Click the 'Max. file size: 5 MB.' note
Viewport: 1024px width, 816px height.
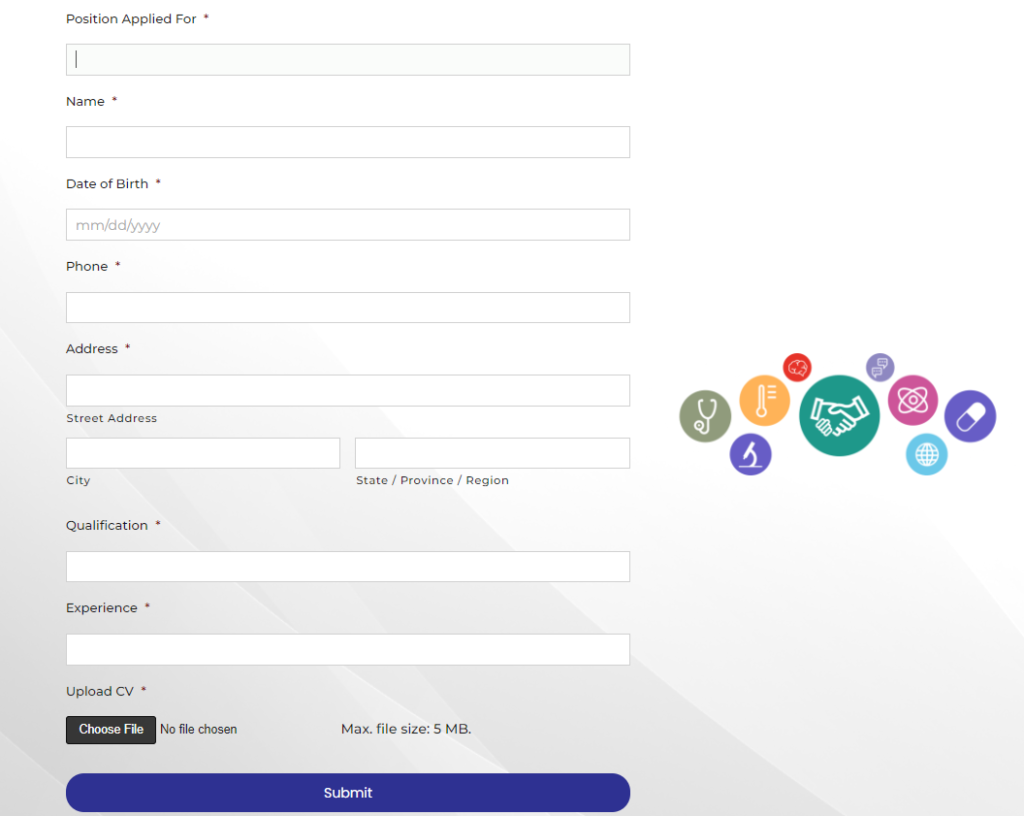coord(406,729)
